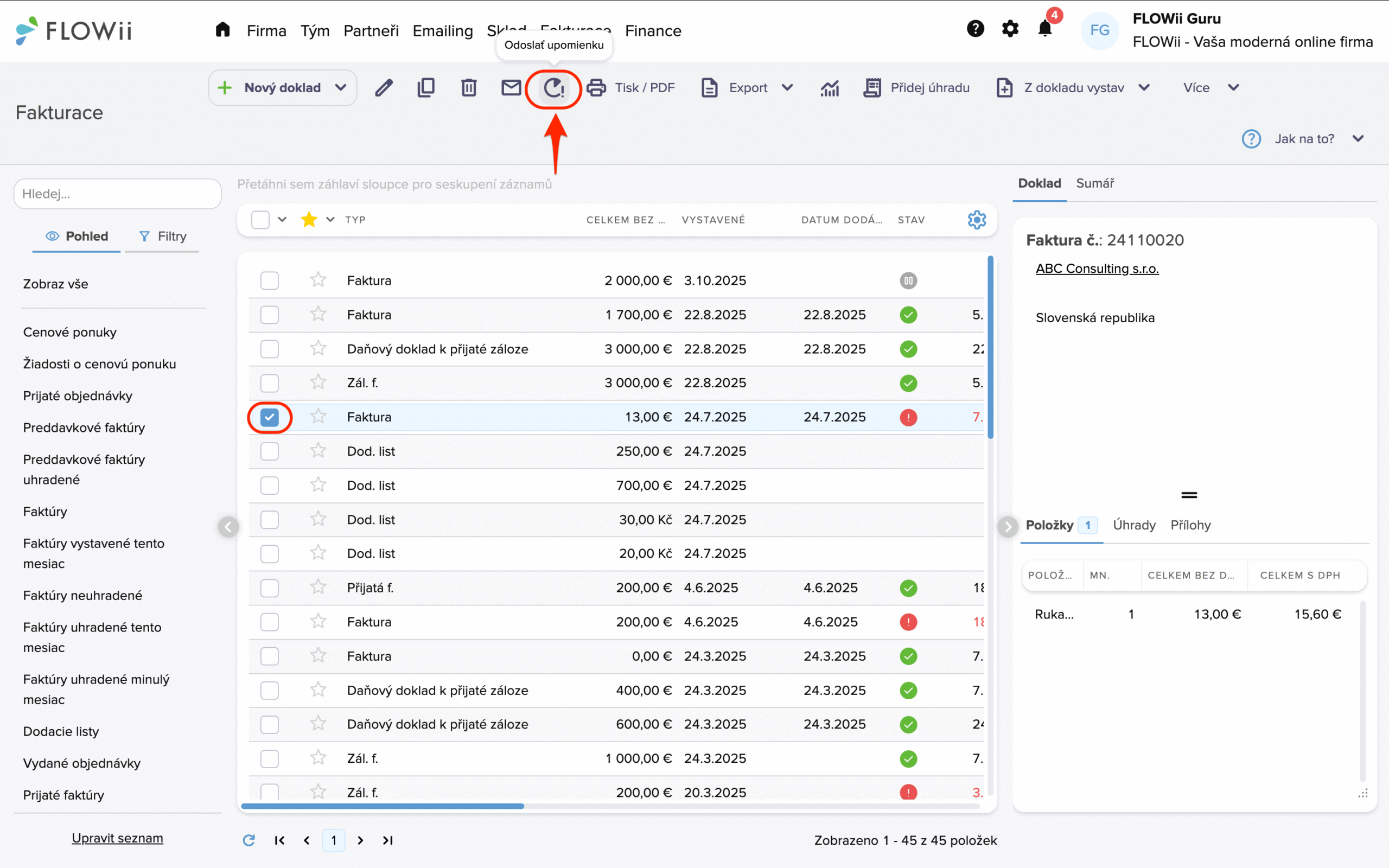Screen dimensions: 1389x868
Task: Click the duplicate document icon
Action: (x=426, y=88)
